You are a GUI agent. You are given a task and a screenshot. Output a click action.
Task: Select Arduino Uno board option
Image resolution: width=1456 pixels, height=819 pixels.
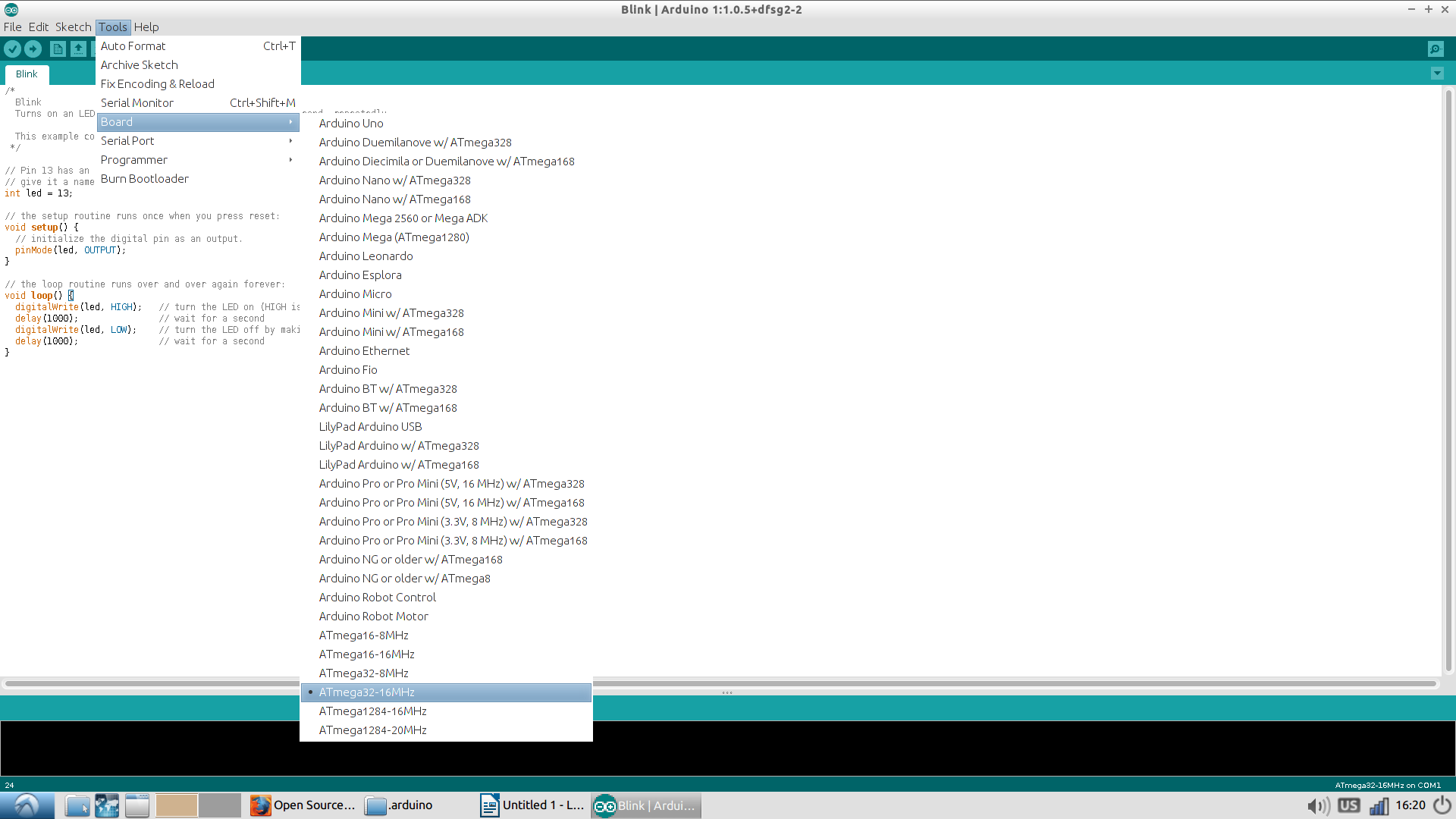(x=351, y=122)
